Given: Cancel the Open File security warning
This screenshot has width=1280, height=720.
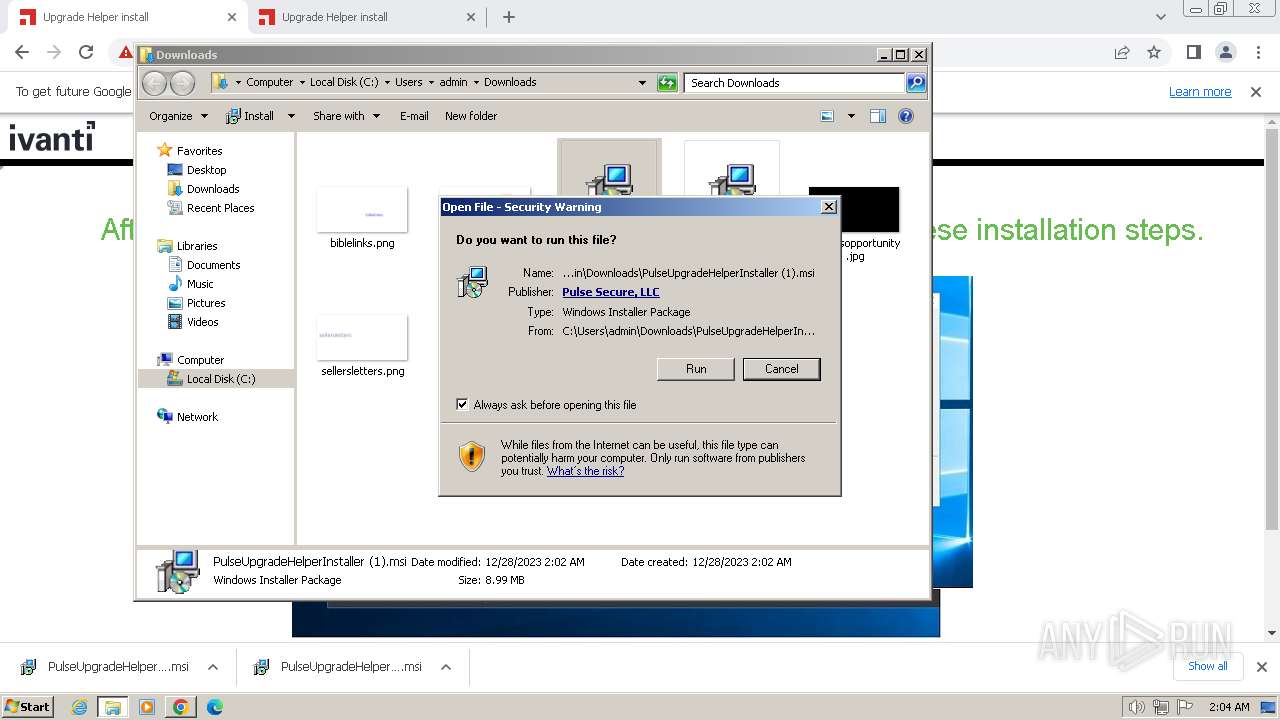Looking at the screenshot, I should tap(781, 369).
